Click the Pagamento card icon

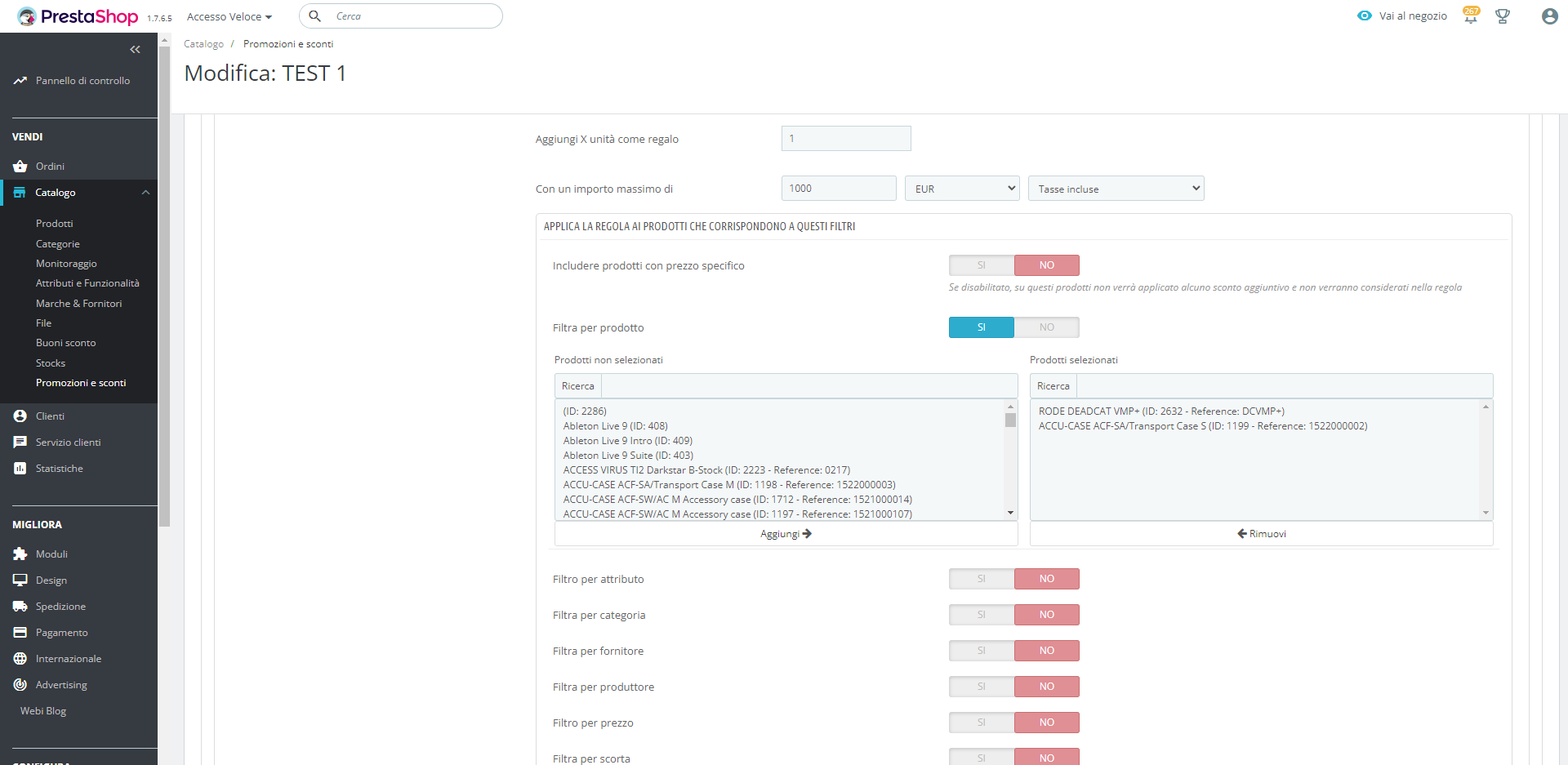pyautogui.click(x=20, y=633)
